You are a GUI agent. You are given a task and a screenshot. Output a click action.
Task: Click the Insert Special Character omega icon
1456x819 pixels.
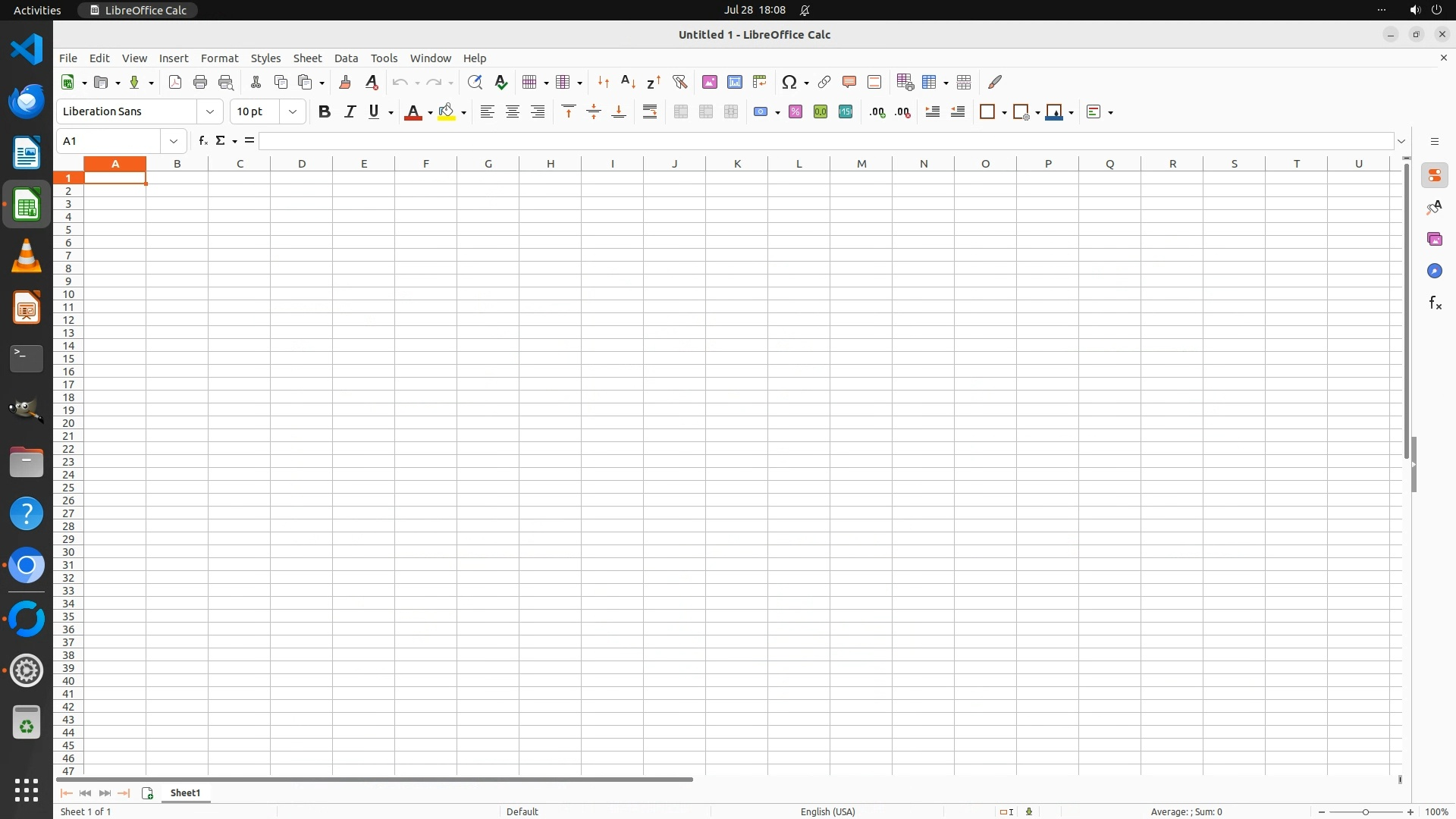click(x=789, y=82)
